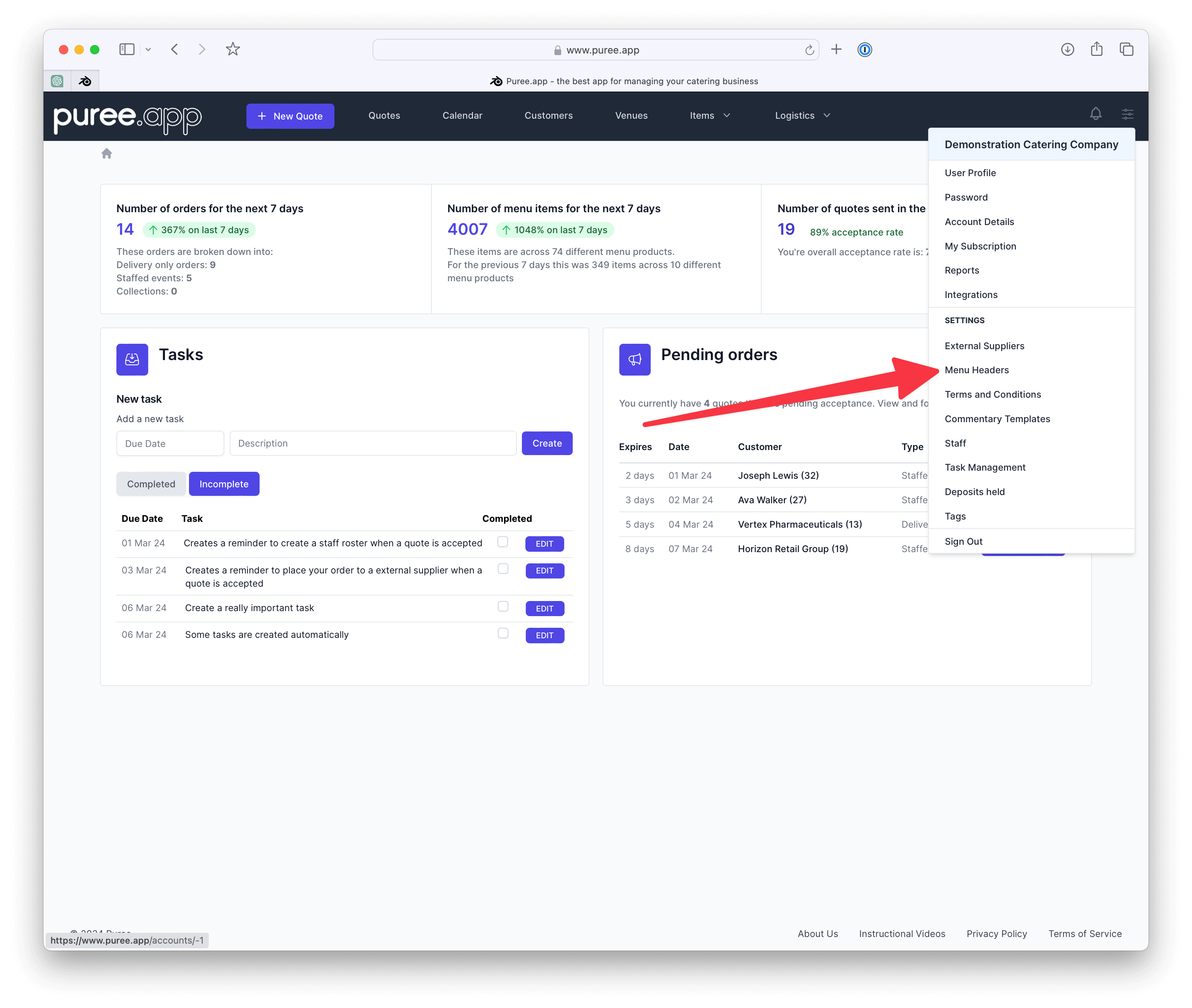Screen dimensions: 1192x1008
Task: Open the sidebar chevron dropdown
Action: 148,50
